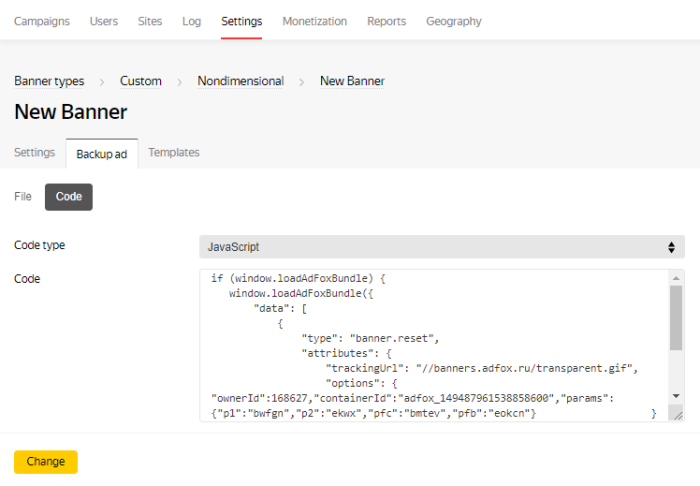
Task: Open the Log page
Action: (x=191, y=21)
